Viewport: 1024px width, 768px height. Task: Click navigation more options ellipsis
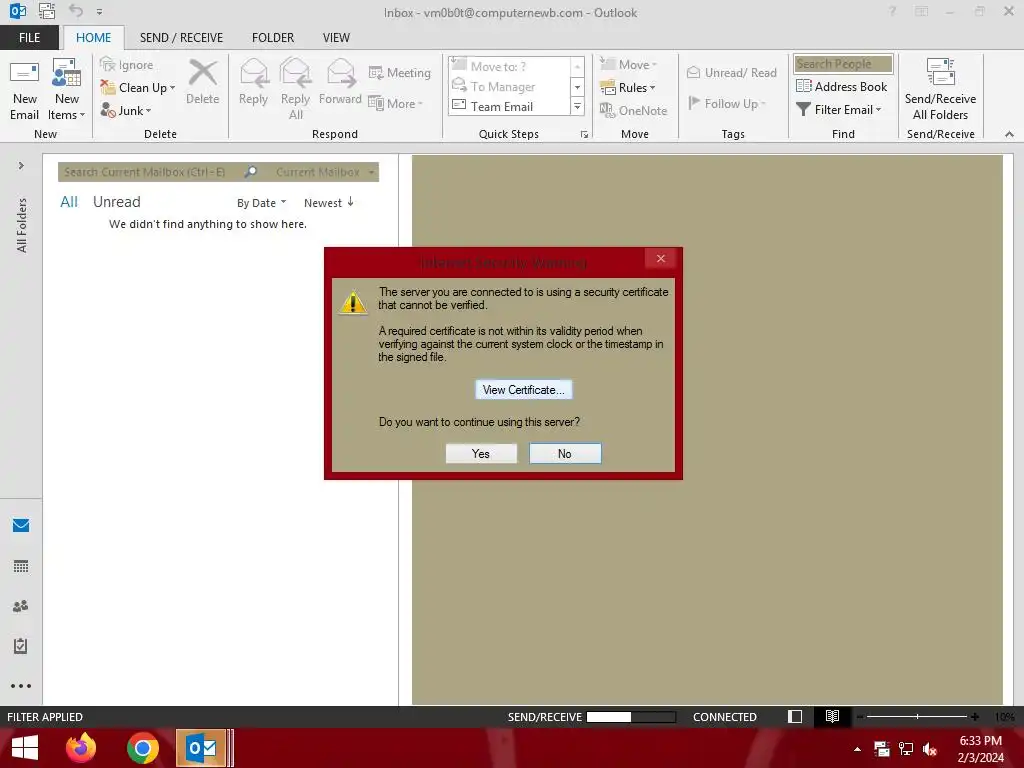(x=21, y=686)
